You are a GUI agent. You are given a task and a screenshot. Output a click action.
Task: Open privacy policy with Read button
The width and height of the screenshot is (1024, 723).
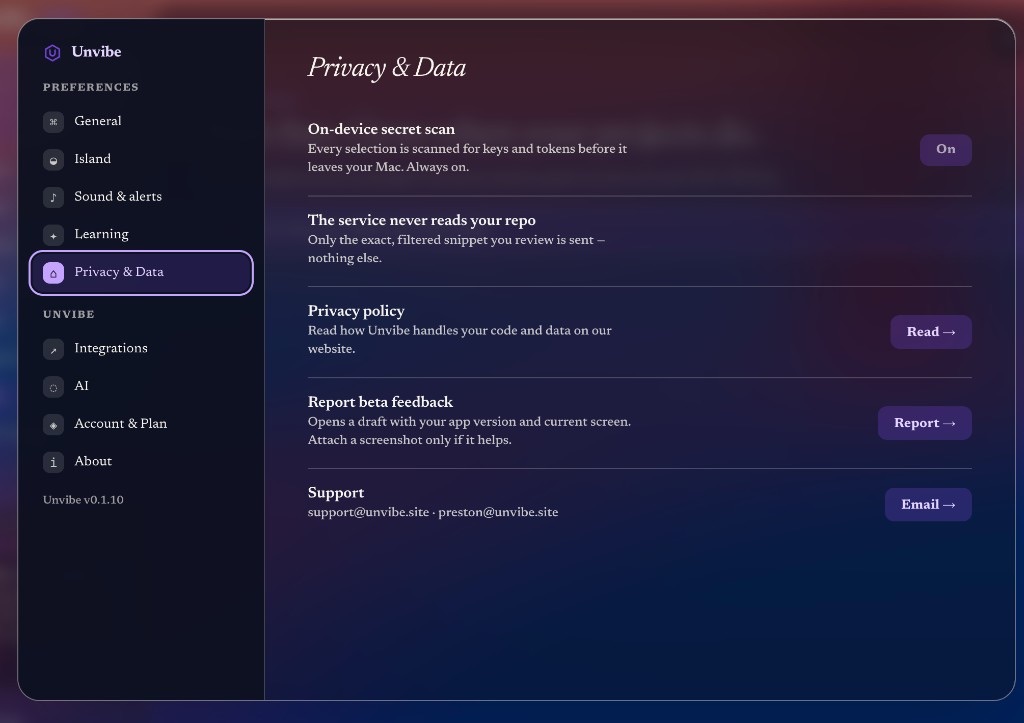931,332
